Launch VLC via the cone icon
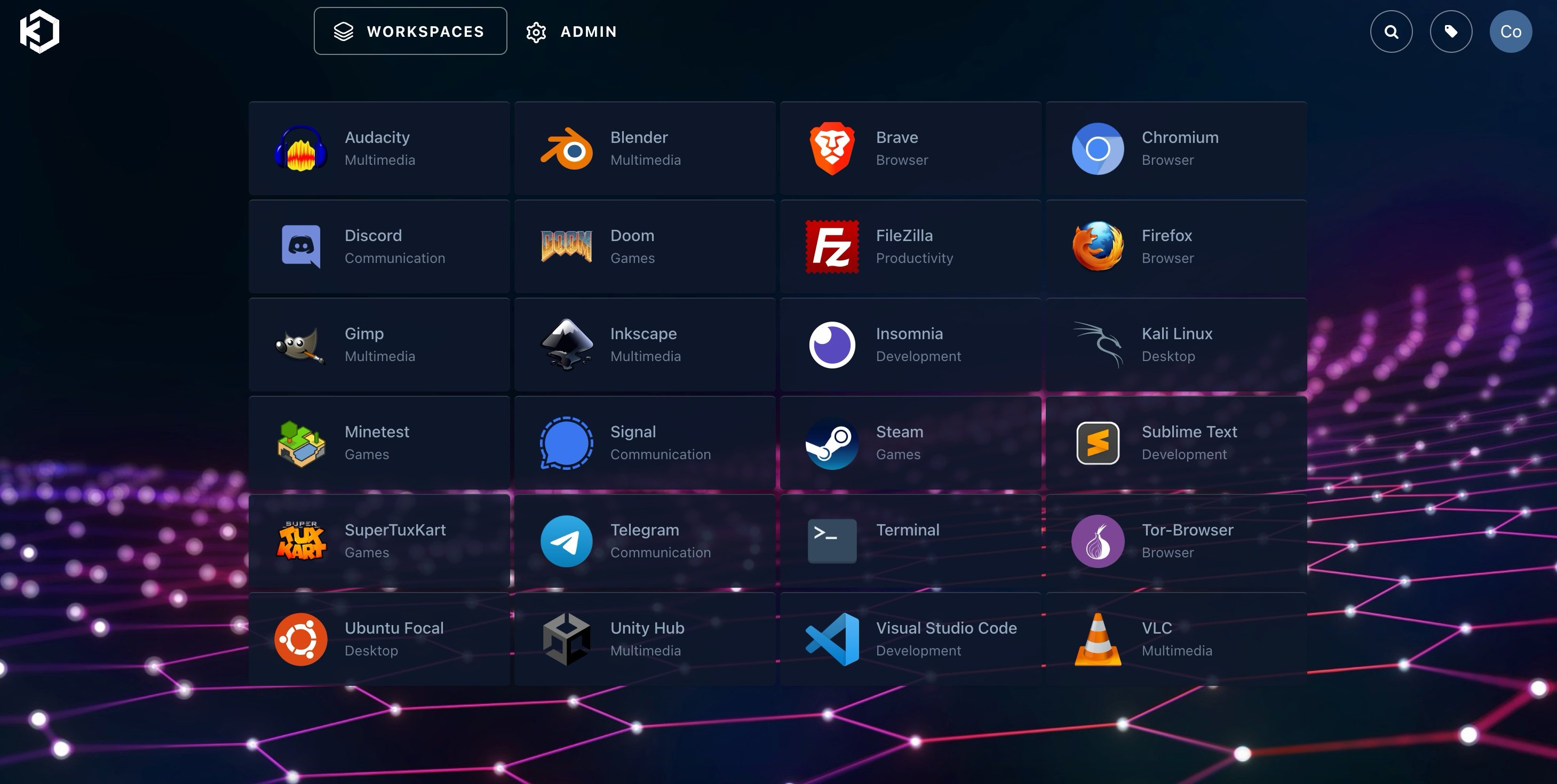The image size is (1557, 784). tap(1098, 639)
